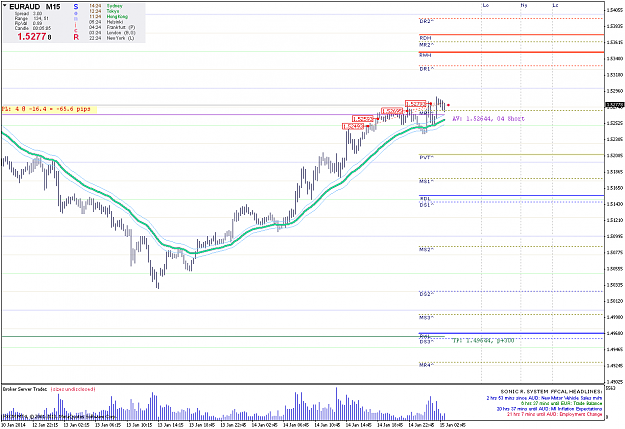Click the Tokyo session clock row
The width and height of the screenshot is (625, 429).
105,11
